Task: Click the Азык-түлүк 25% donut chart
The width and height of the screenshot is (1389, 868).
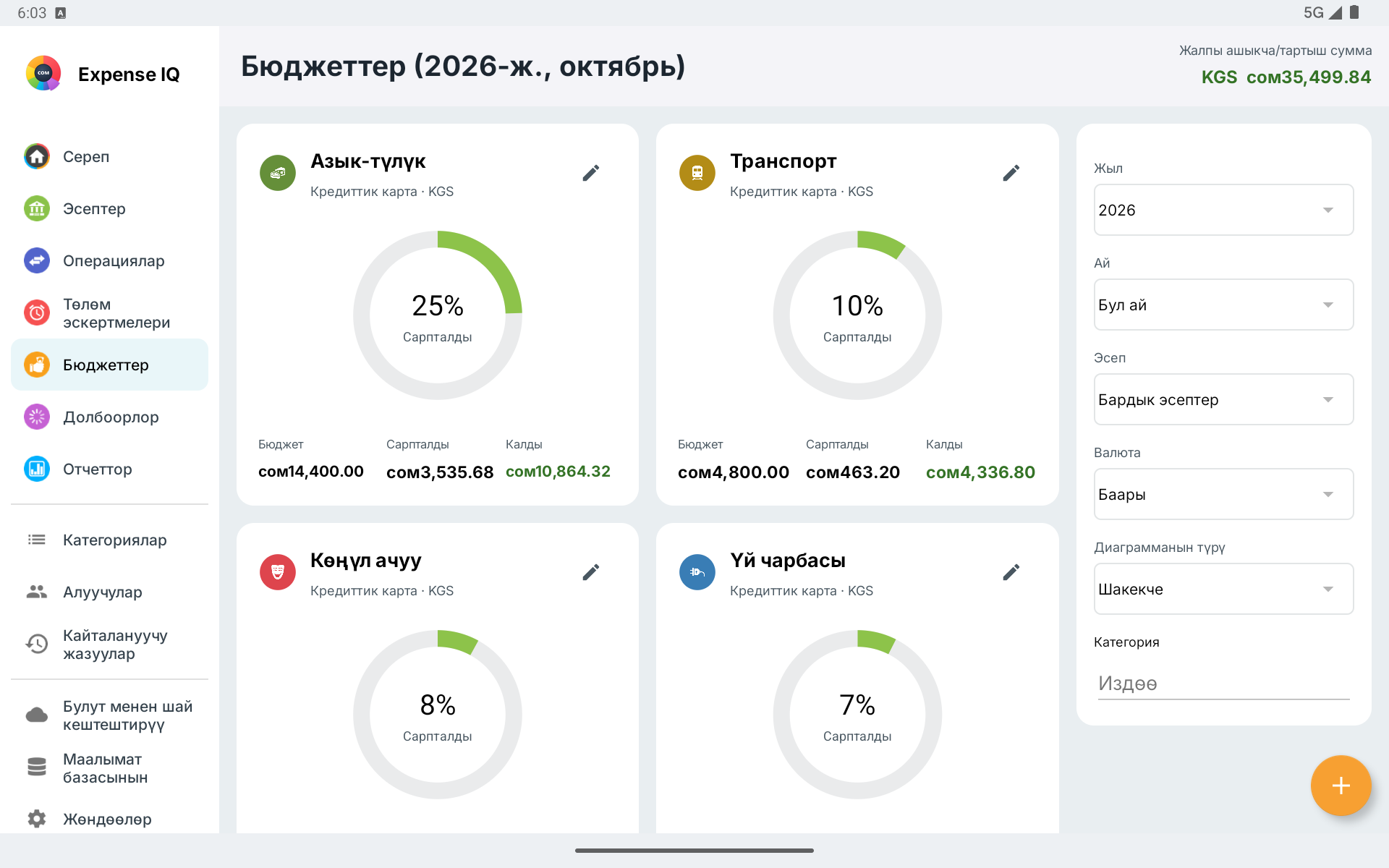Action: pyautogui.click(x=438, y=315)
